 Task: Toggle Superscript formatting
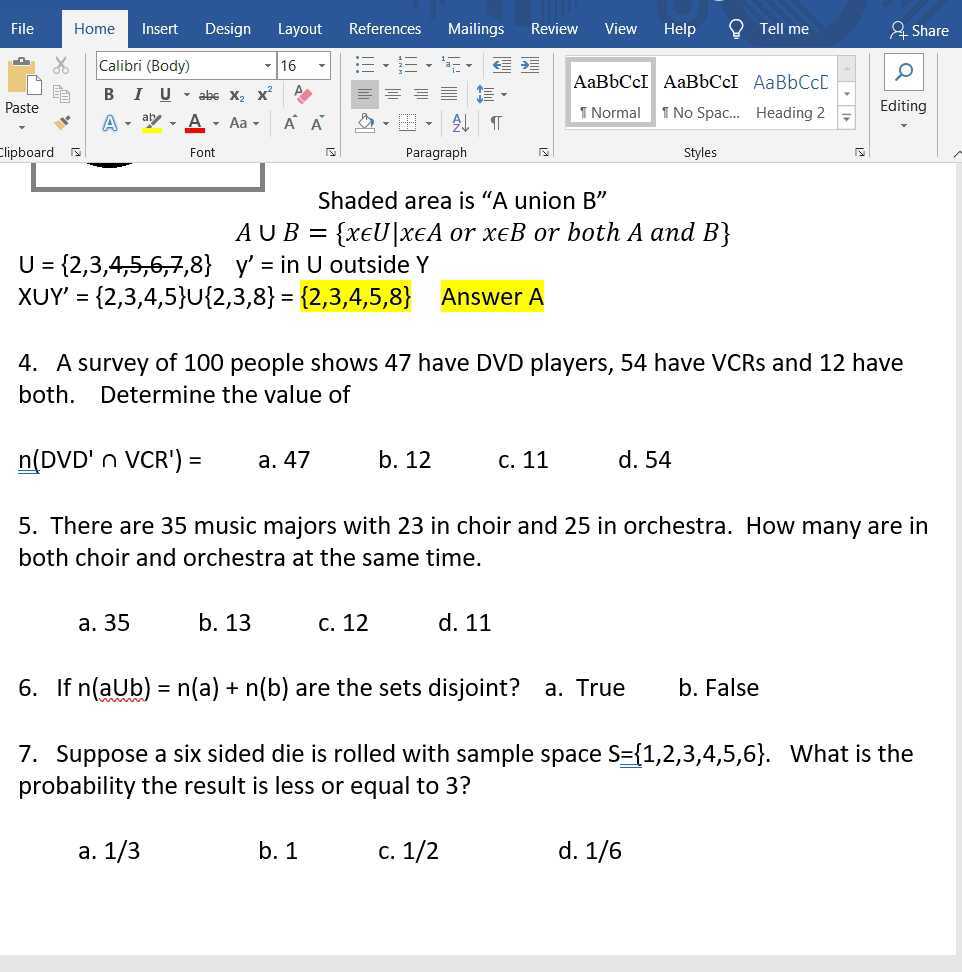pyautogui.click(x=265, y=94)
